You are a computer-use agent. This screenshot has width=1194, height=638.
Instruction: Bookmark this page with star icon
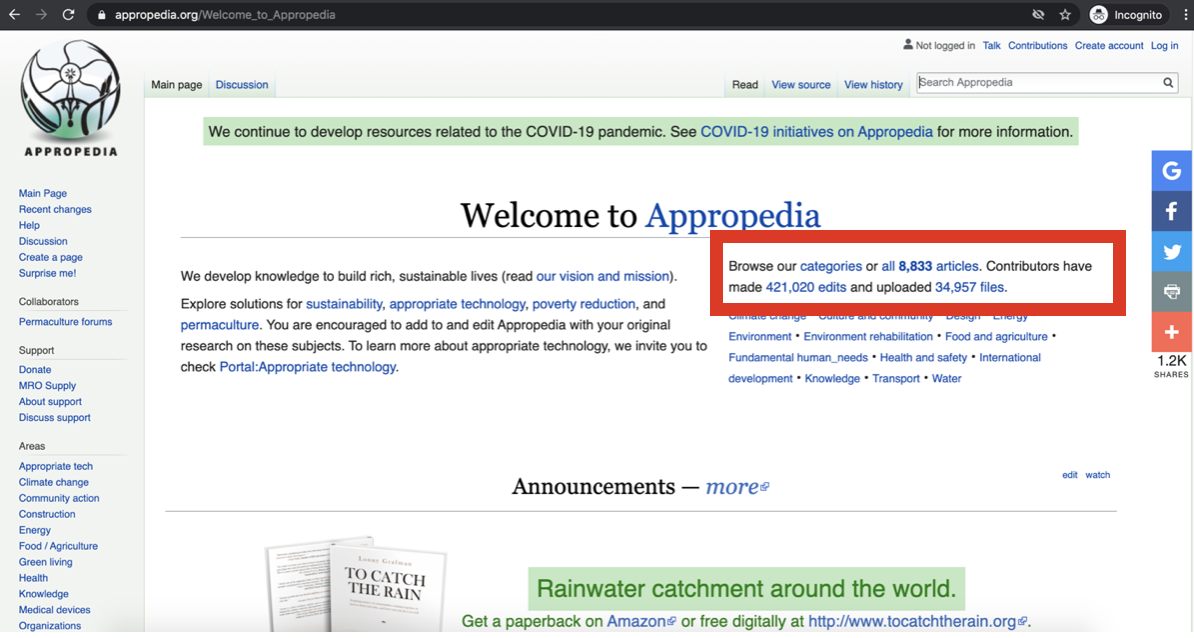[1066, 15]
